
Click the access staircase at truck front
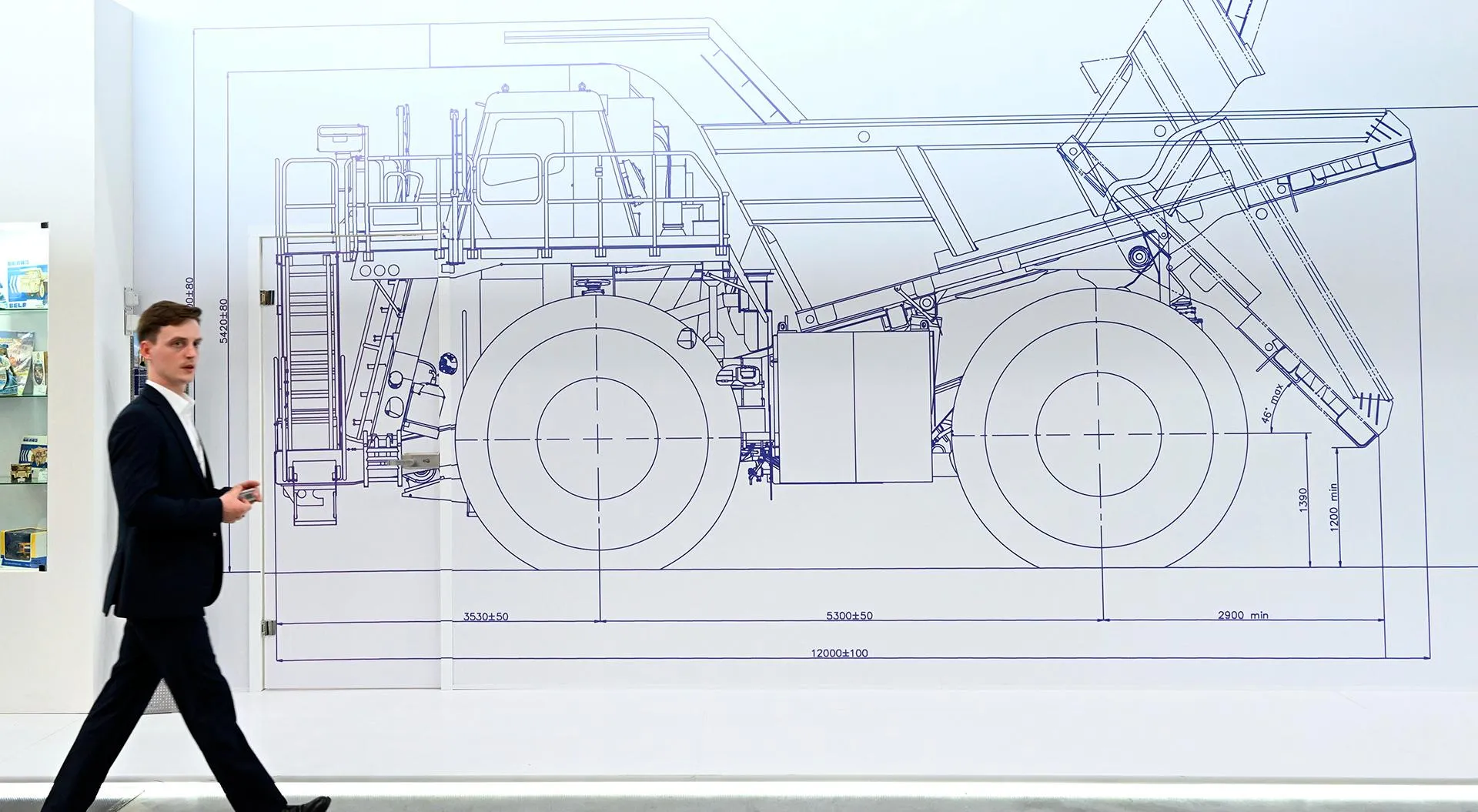pyautogui.click(x=308, y=362)
